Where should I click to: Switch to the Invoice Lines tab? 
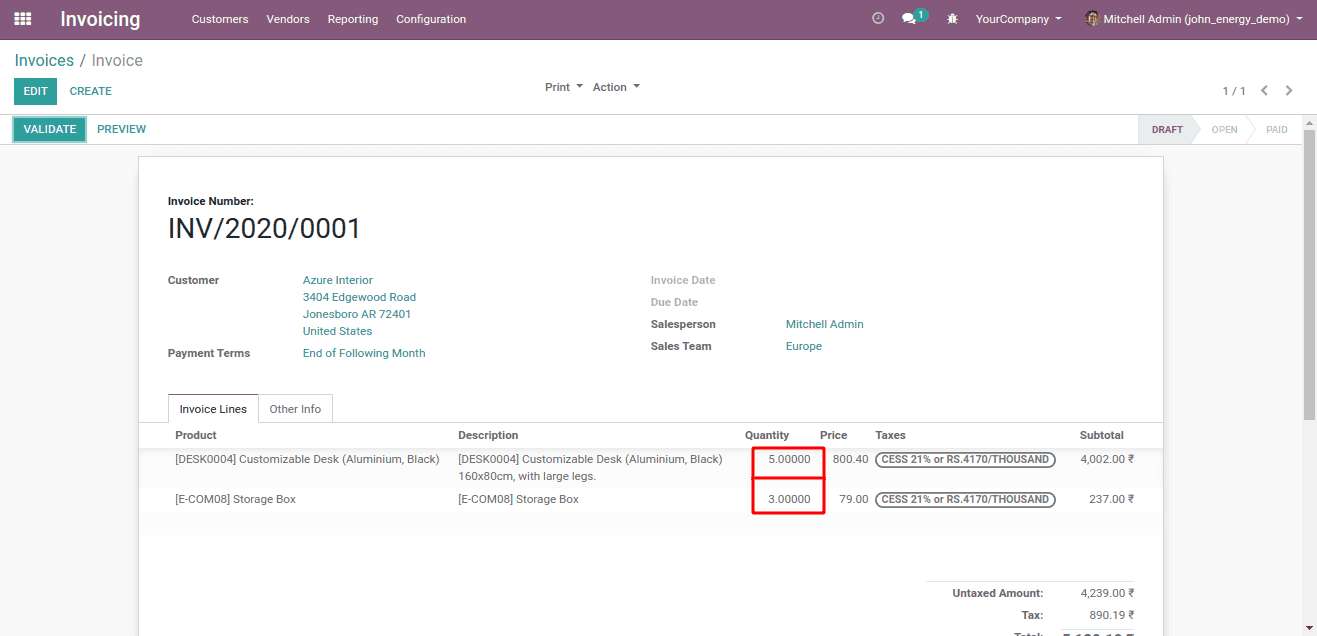(x=213, y=409)
